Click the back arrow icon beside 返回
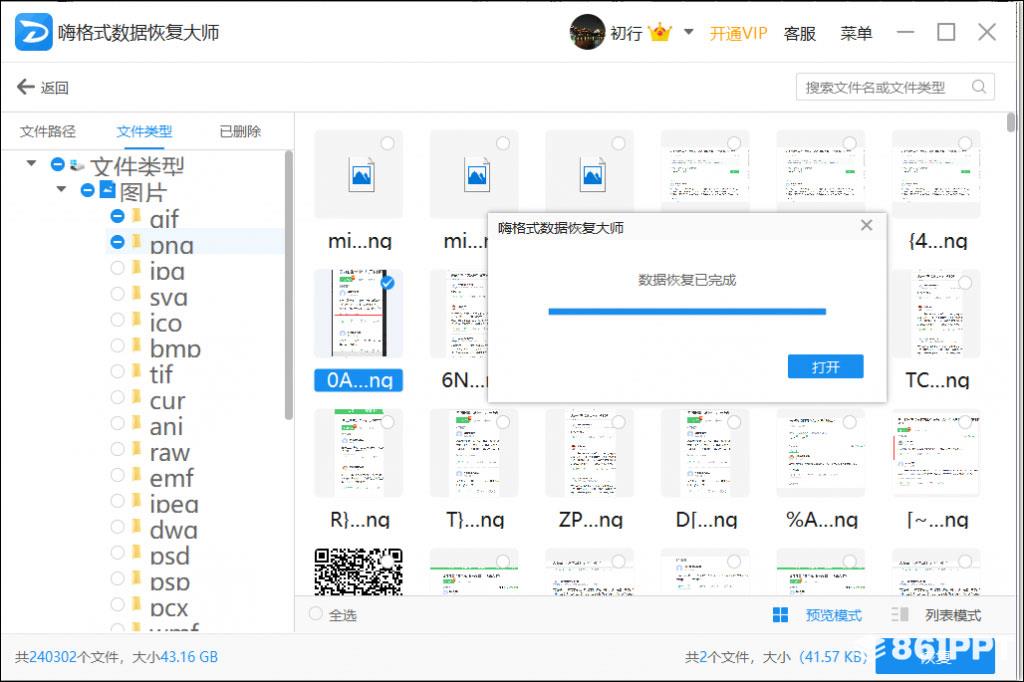Screen dimensions: 1024x682 pyautogui.click(x=25, y=87)
